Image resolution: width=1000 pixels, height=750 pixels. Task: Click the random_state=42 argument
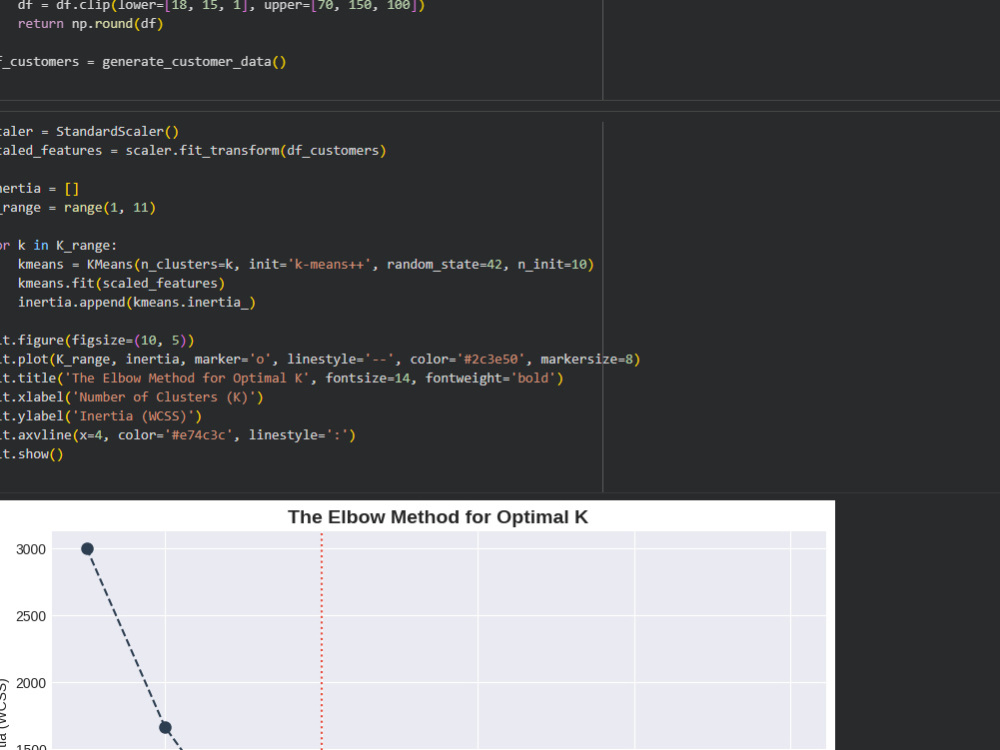(445, 264)
